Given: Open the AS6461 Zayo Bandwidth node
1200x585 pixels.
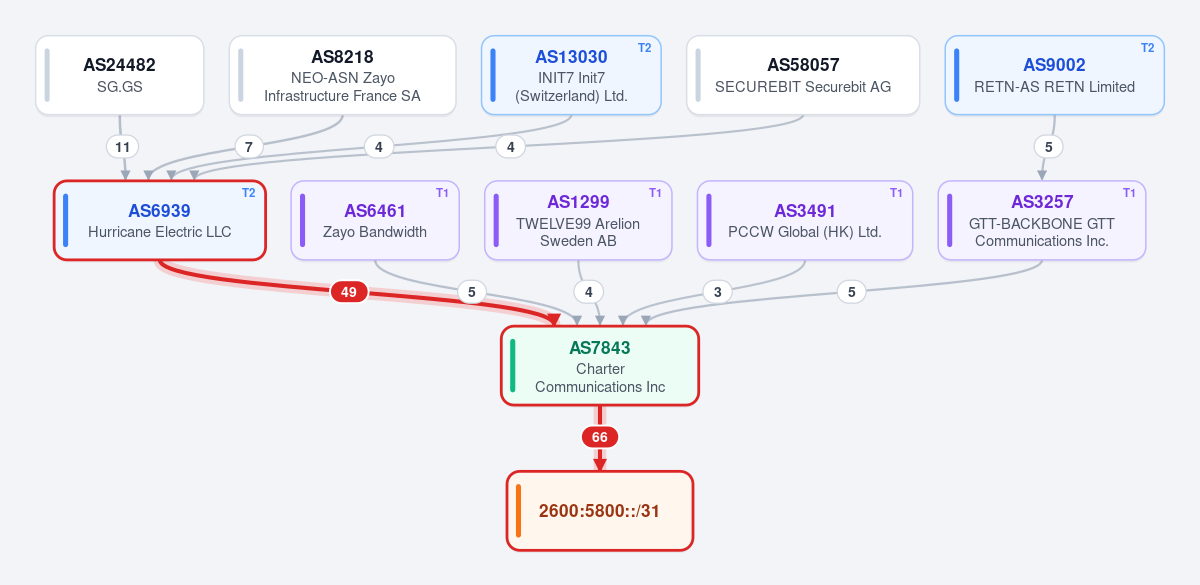Looking at the screenshot, I should [375, 220].
